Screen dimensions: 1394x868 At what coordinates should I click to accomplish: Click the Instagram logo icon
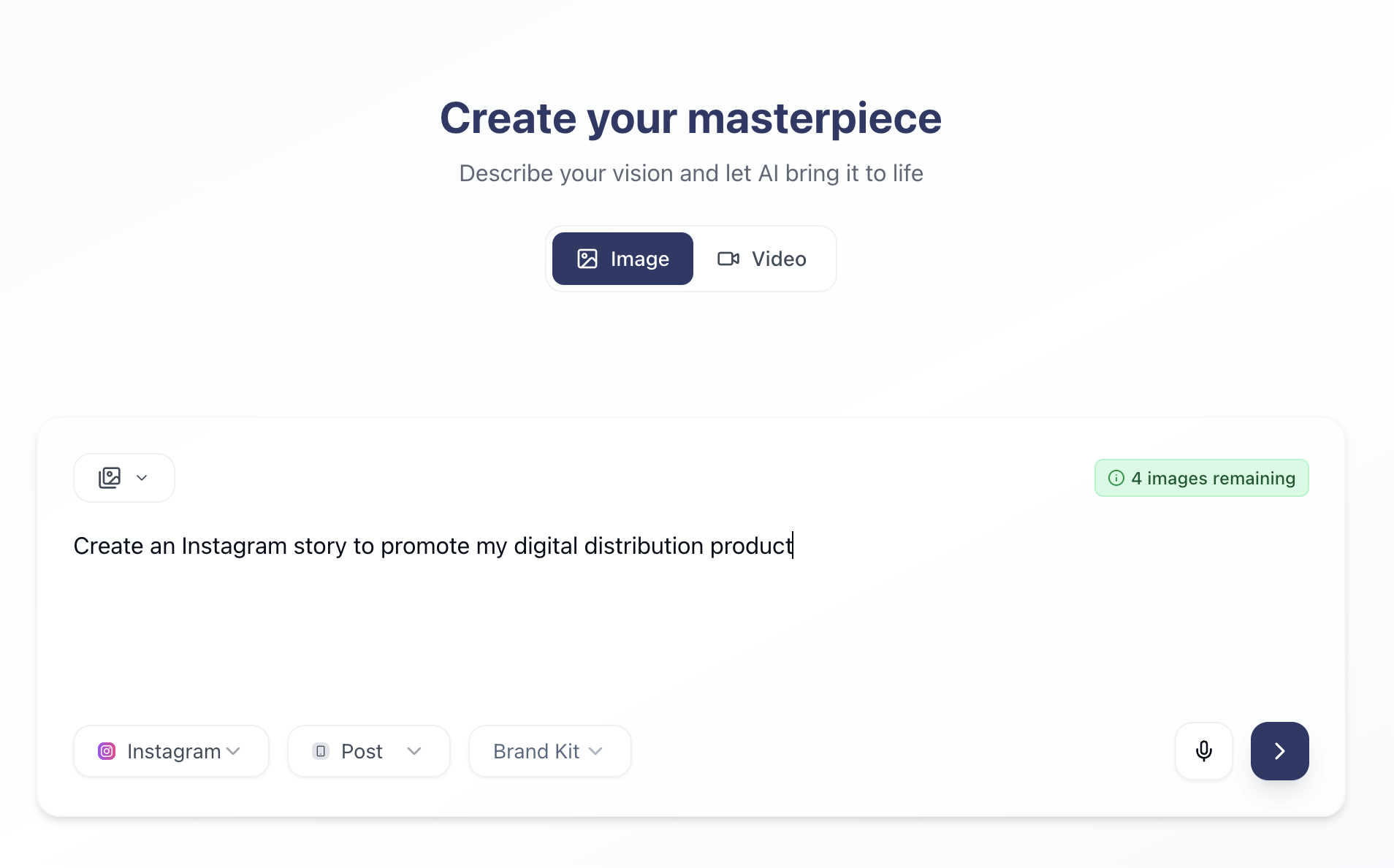point(107,751)
